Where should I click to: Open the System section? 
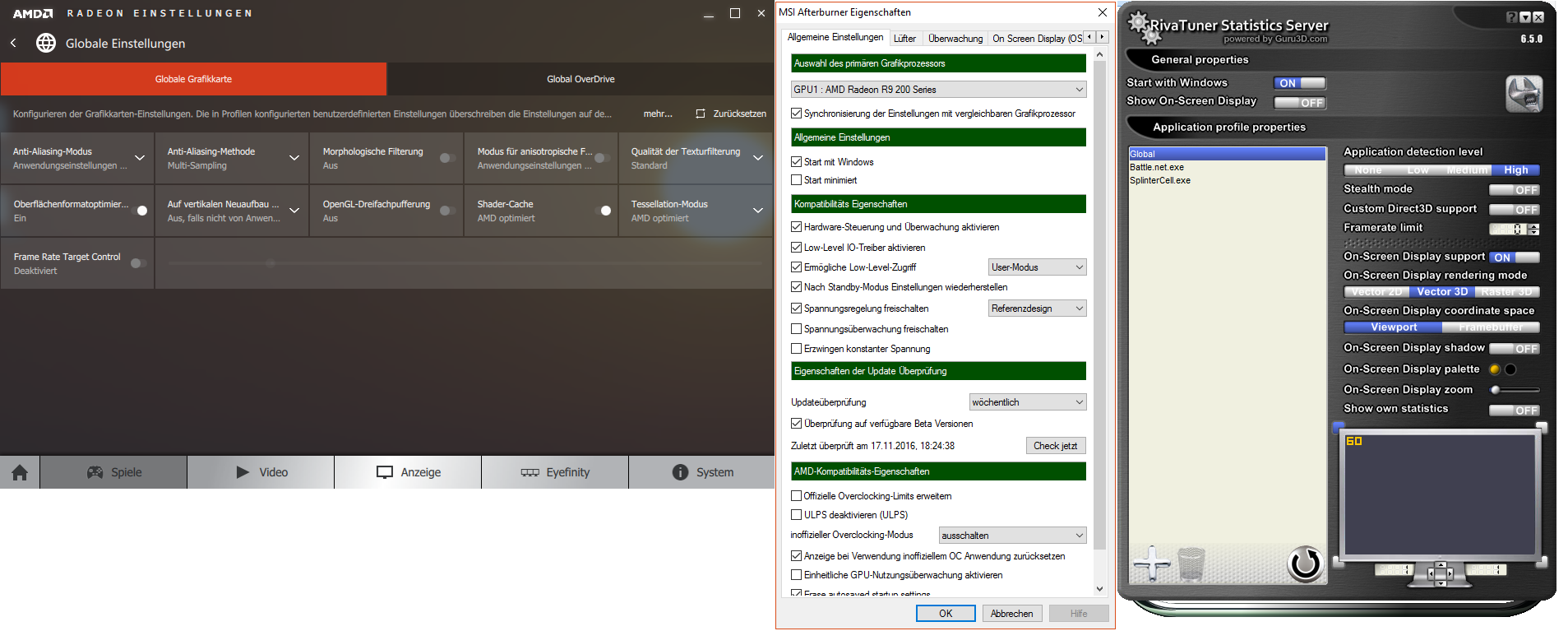[x=701, y=472]
